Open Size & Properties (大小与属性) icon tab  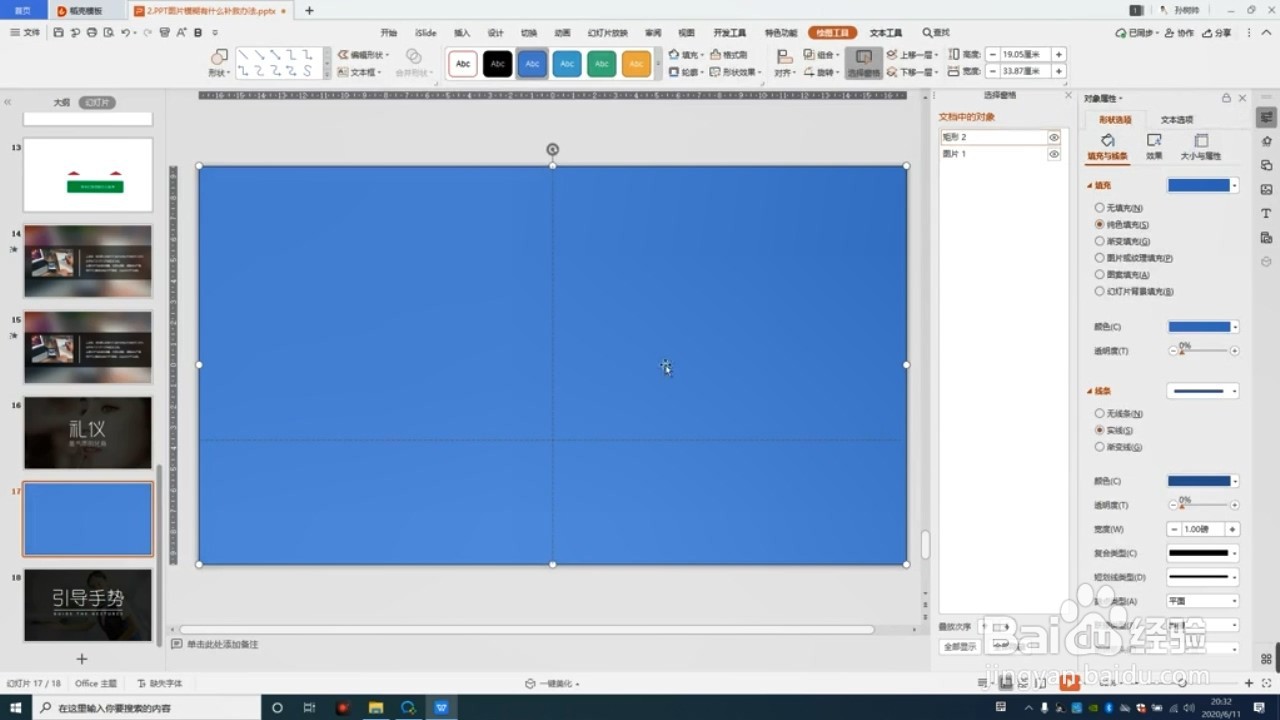pos(1201,141)
